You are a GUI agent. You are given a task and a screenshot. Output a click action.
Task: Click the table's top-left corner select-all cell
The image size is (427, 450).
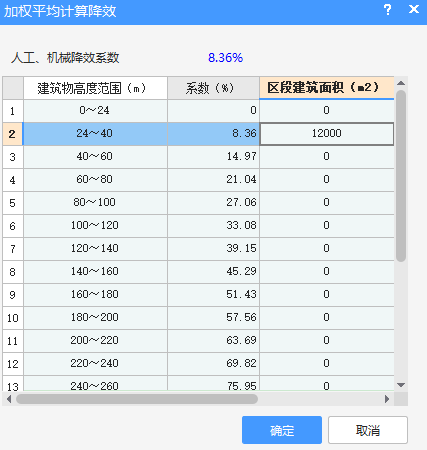13,88
